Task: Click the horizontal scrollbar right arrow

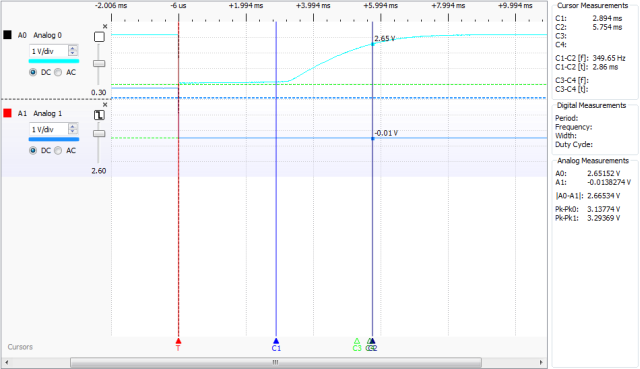Action: [541, 362]
